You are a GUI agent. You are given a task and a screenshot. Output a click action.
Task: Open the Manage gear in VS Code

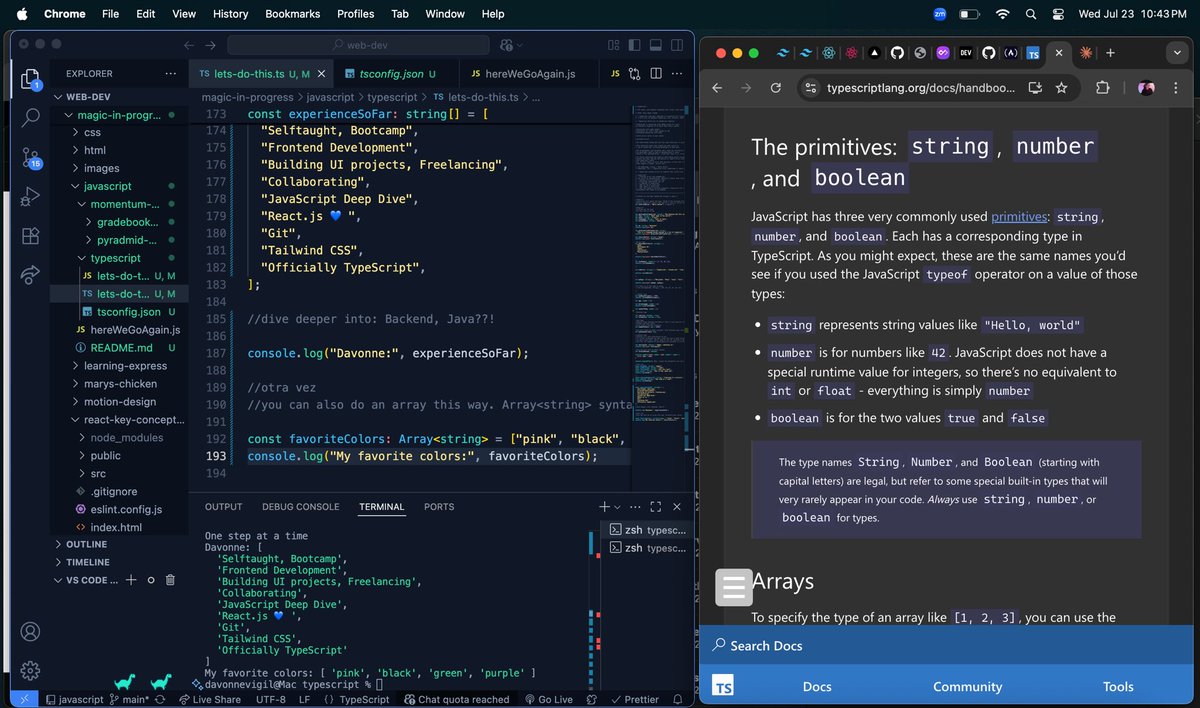point(31,670)
